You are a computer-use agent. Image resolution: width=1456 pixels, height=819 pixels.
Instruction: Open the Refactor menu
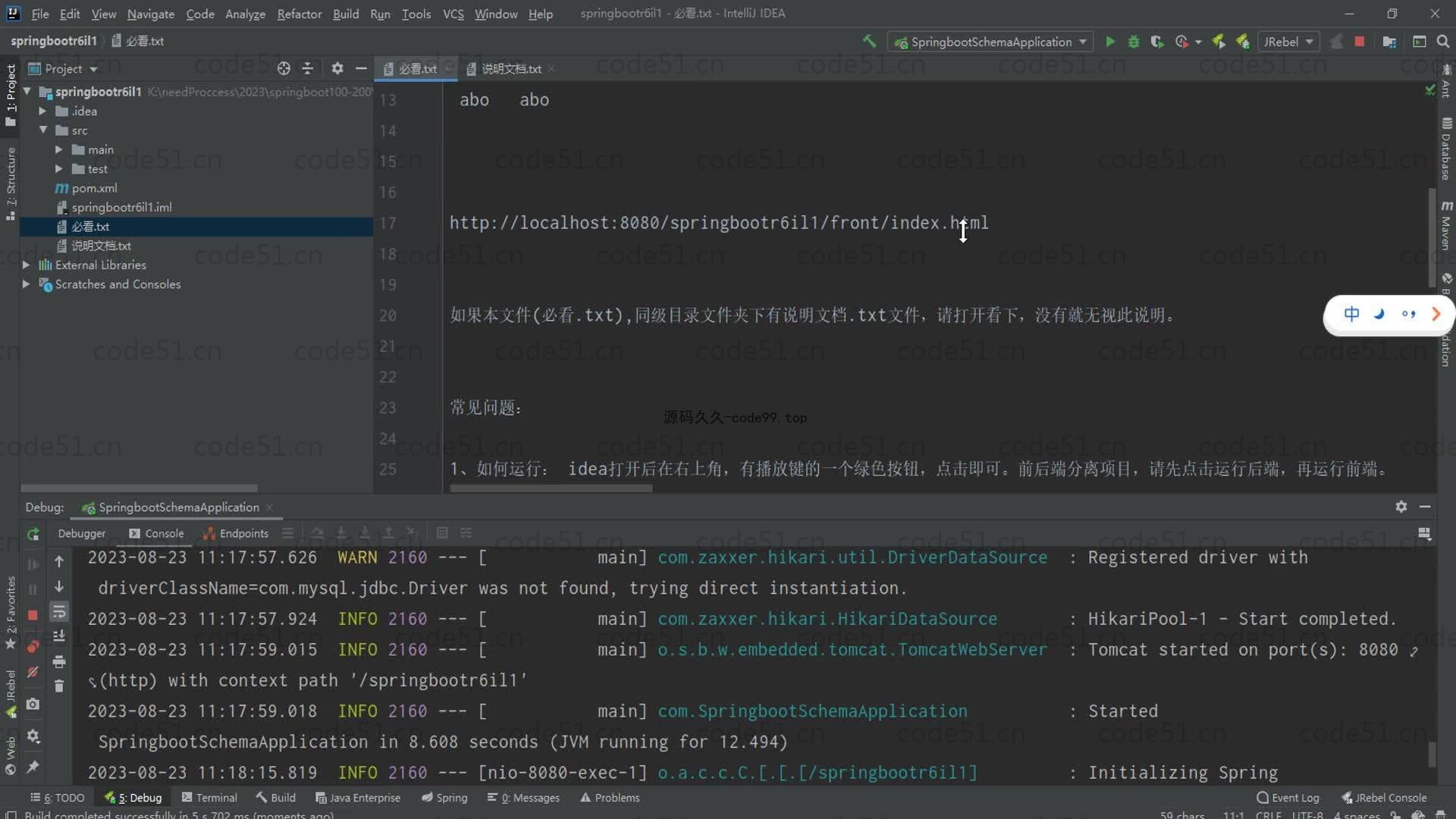click(x=299, y=14)
